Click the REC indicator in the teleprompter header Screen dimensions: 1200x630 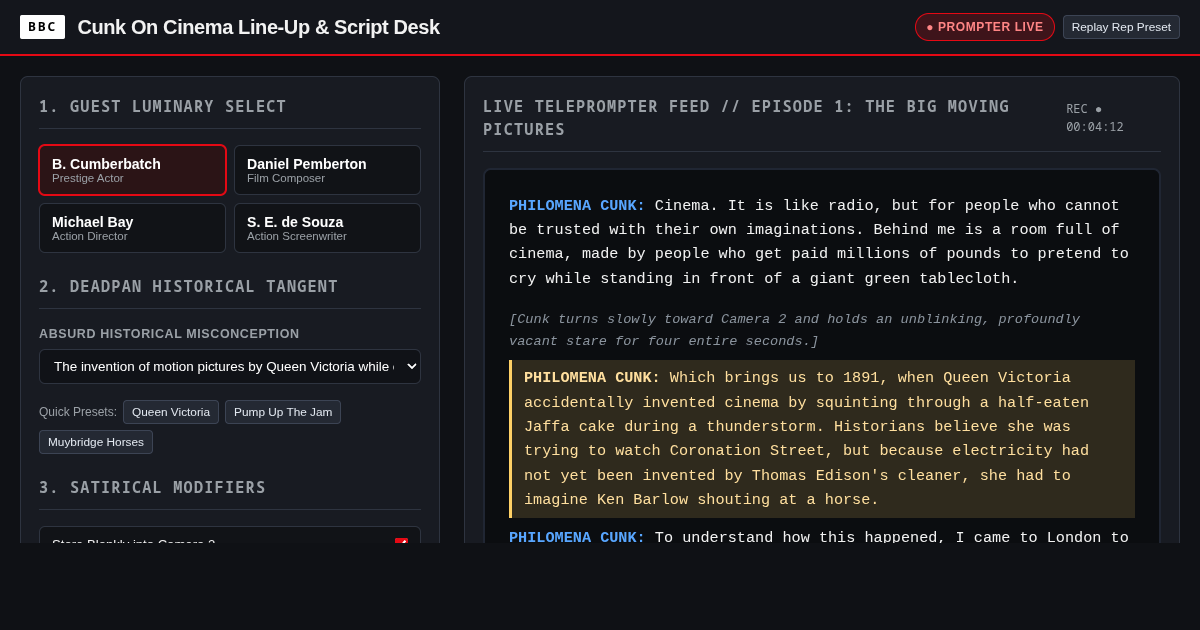coord(1084,109)
